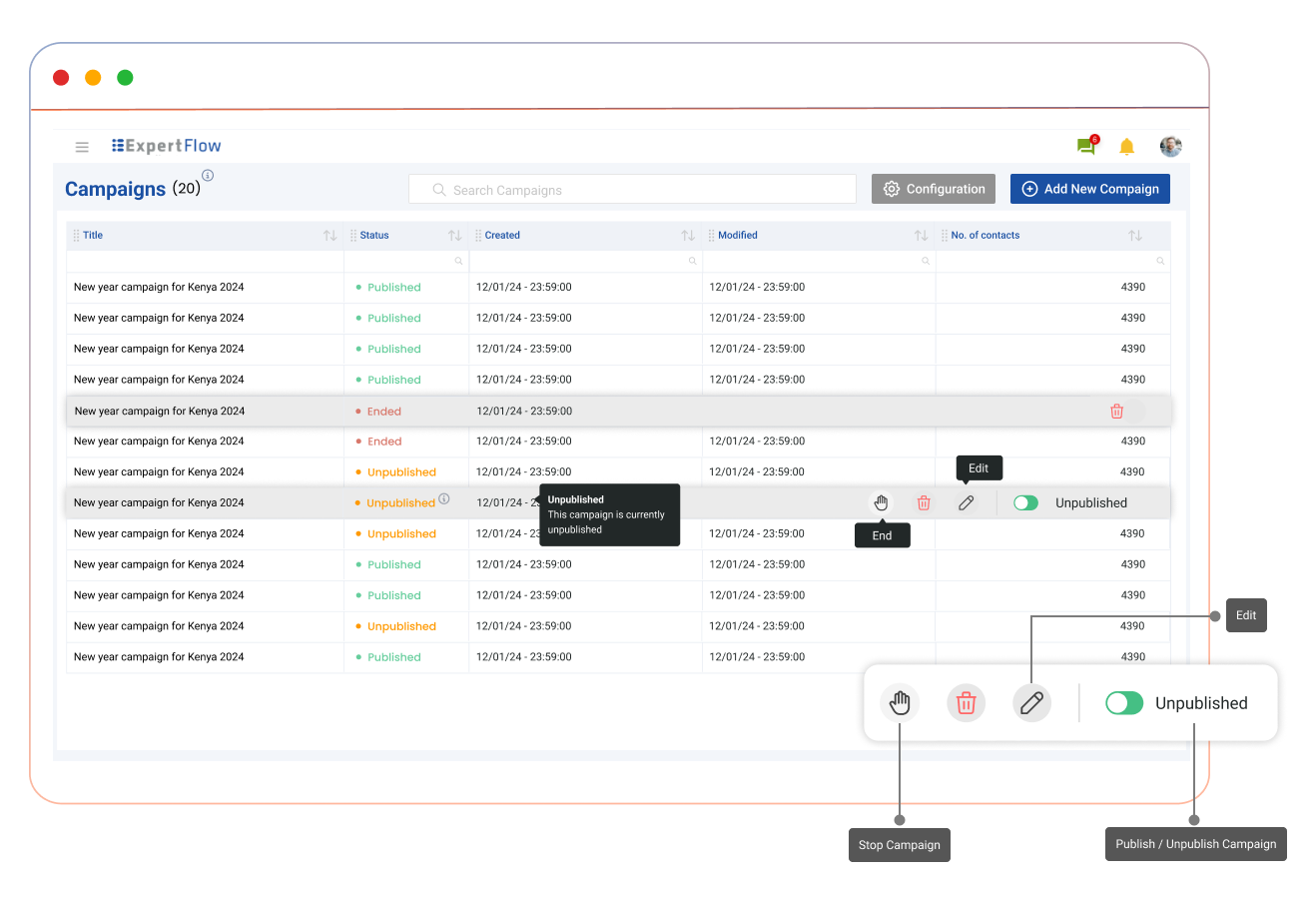Screen dimensions: 1316x904
Task: Open the hamburger menu beside ExpertFlow
Action: pyautogui.click(x=82, y=146)
